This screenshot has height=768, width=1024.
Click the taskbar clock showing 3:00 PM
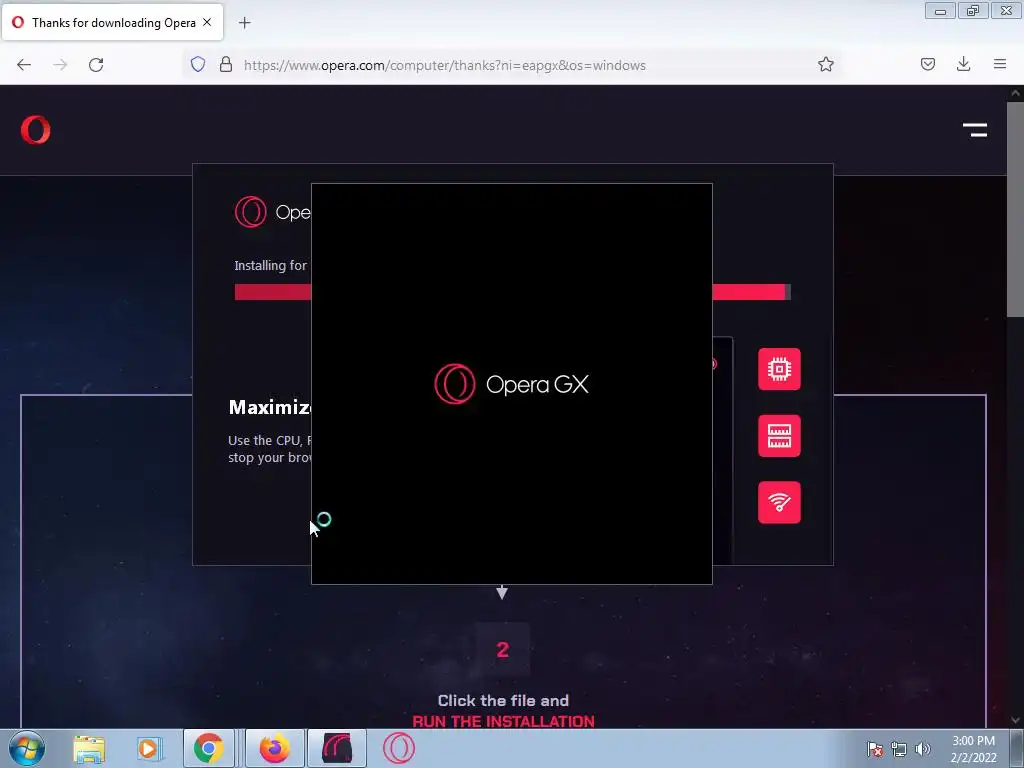coord(973,749)
